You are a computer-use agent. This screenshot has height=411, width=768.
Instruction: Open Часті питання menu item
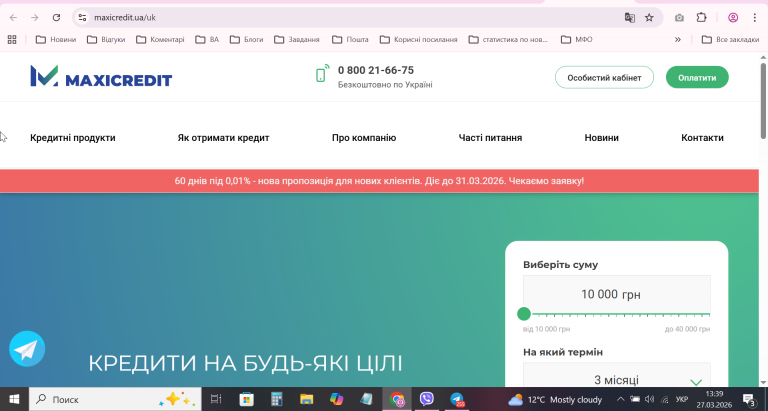(x=490, y=138)
